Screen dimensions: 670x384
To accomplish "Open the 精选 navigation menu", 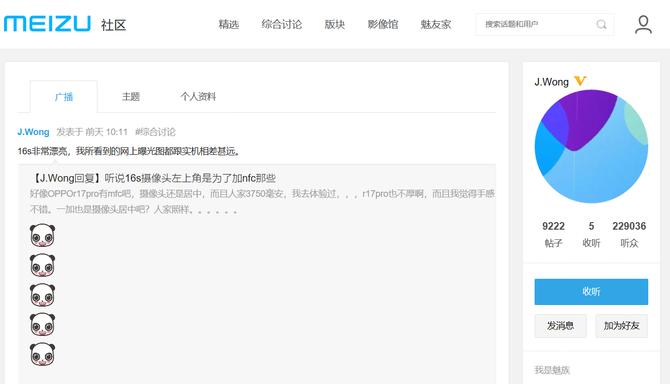I will pos(229,24).
